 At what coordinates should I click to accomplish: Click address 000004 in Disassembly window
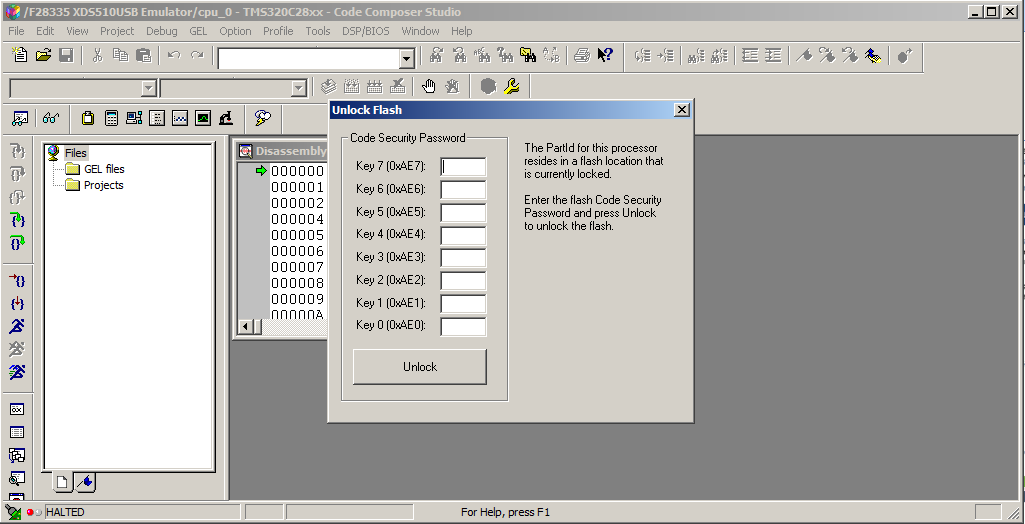(x=297, y=220)
